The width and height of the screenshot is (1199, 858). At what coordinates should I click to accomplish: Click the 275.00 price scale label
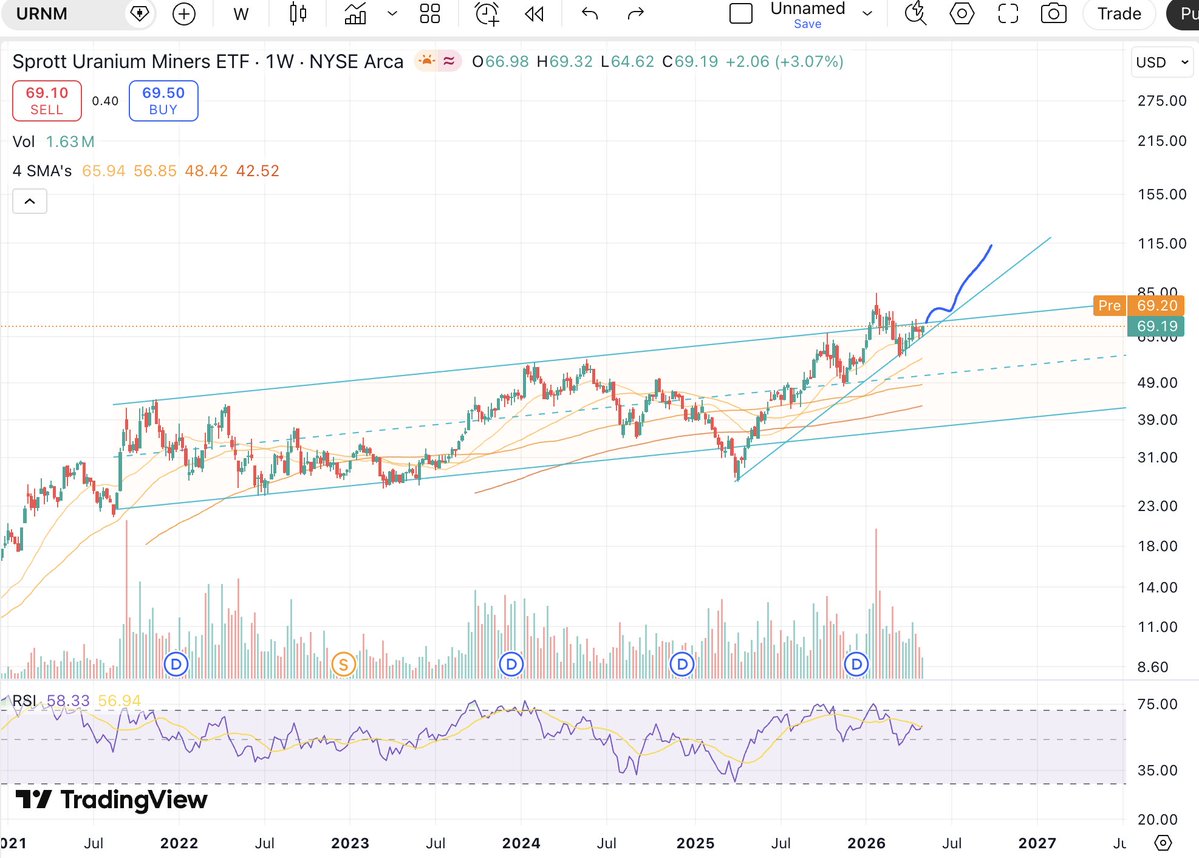click(x=1162, y=100)
